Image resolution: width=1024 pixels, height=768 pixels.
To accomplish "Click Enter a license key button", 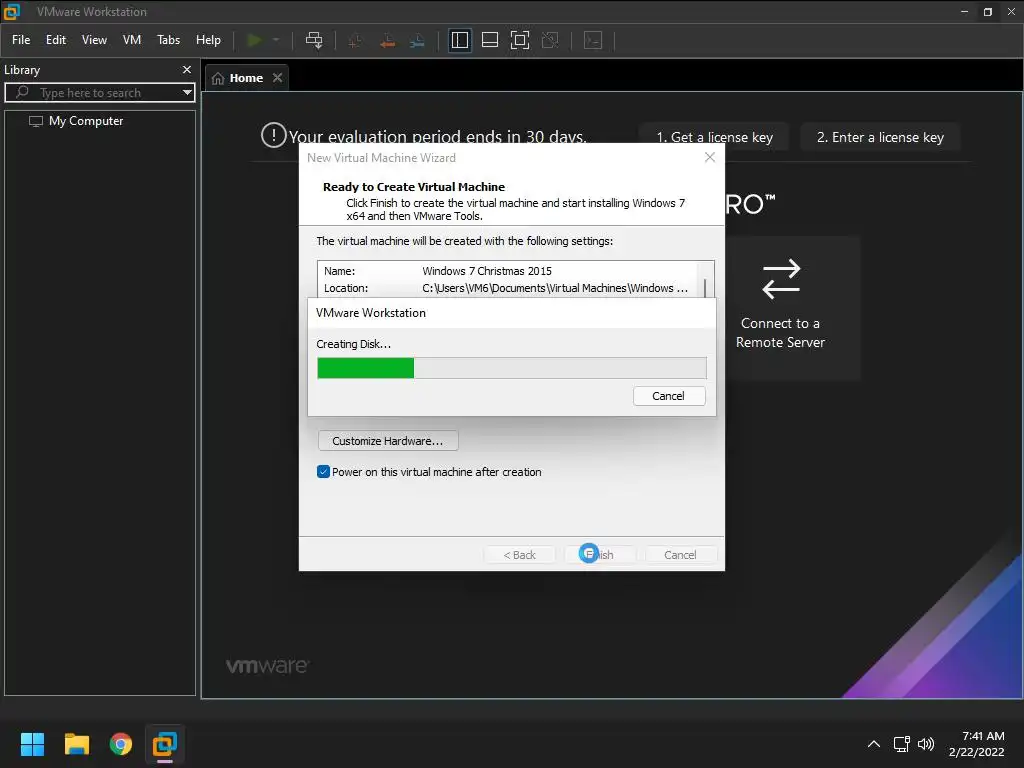I will click(x=880, y=137).
